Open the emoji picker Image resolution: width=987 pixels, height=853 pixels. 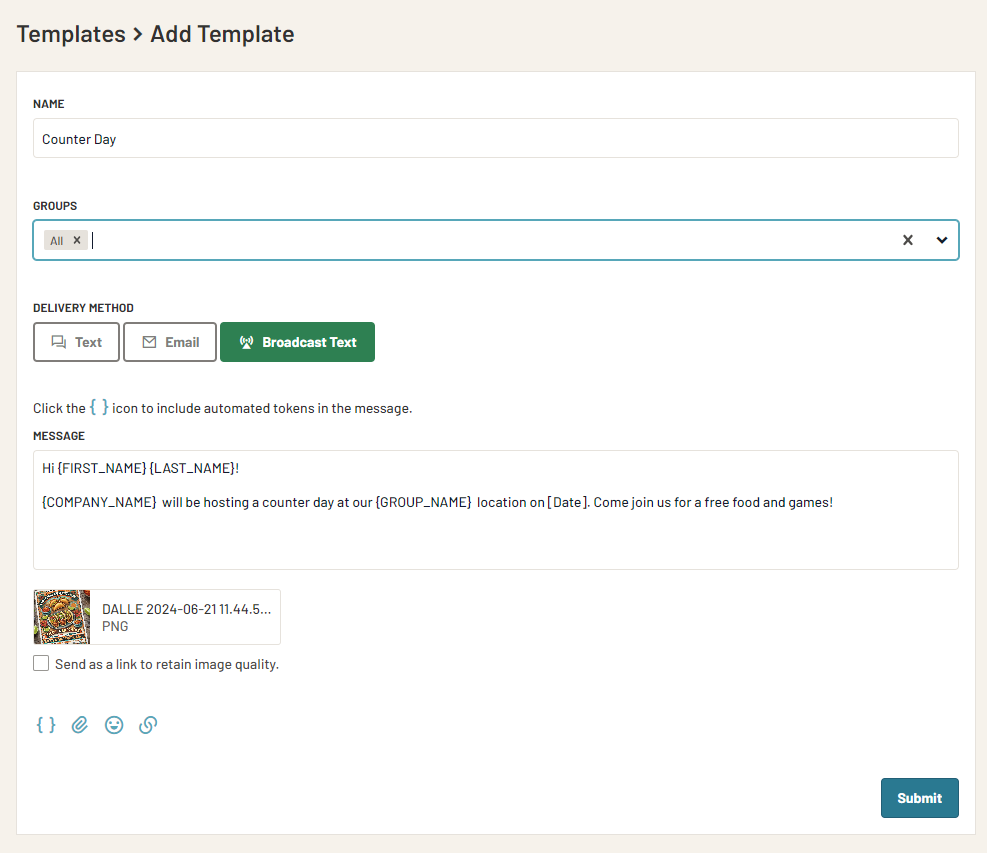pos(114,724)
